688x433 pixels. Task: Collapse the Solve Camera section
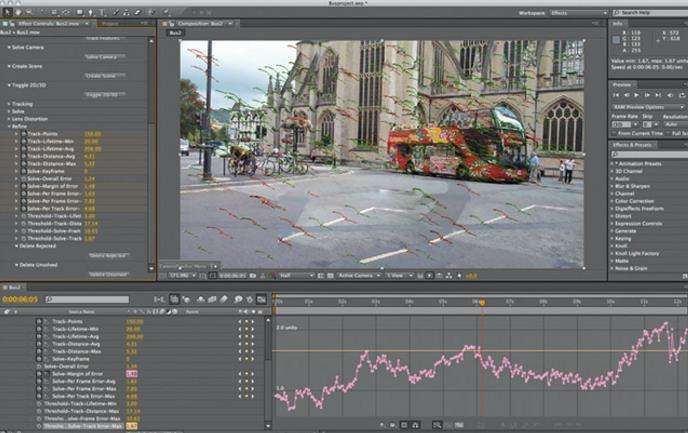point(9,47)
